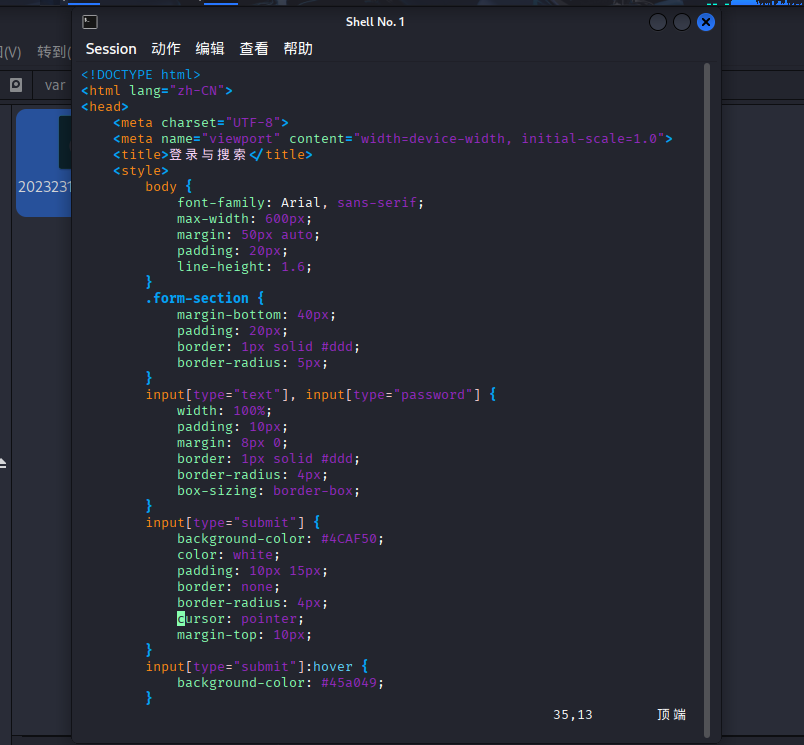Maximize the Shell No. 1 window
The image size is (804, 745).
(x=681, y=22)
